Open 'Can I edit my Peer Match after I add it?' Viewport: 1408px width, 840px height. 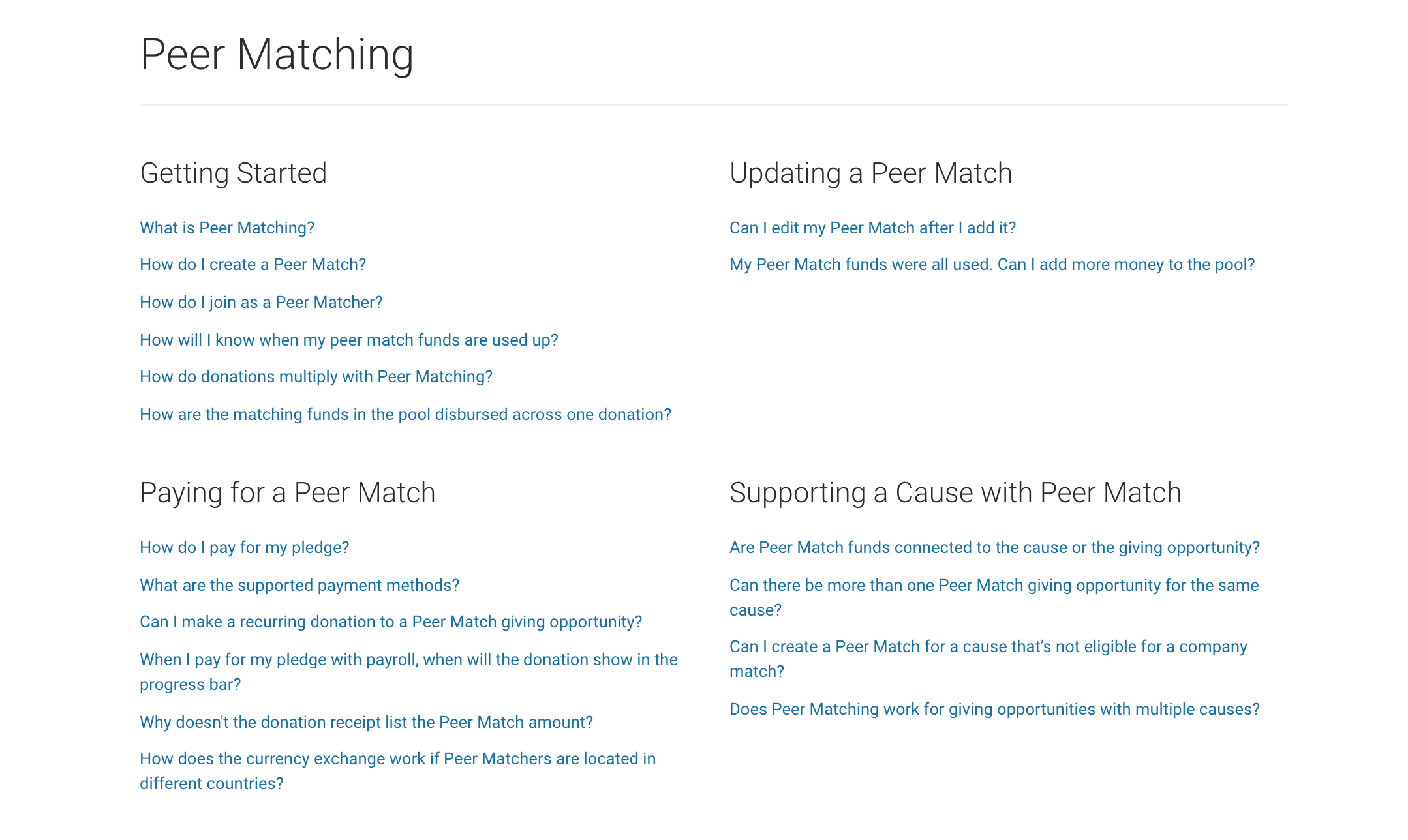[x=872, y=228]
